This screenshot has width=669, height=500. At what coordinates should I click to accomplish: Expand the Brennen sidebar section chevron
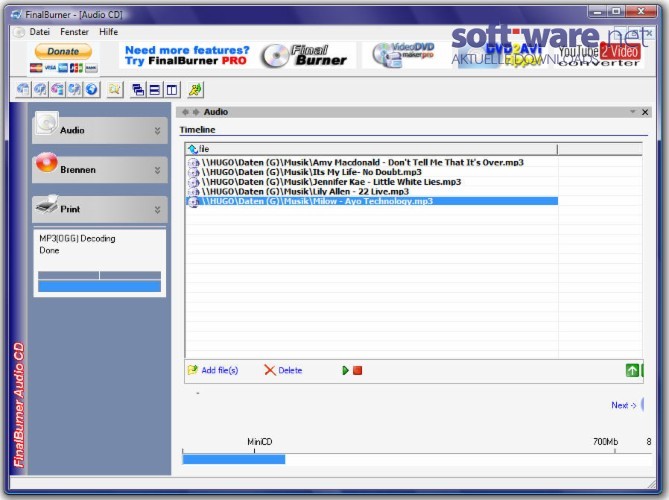point(157,170)
